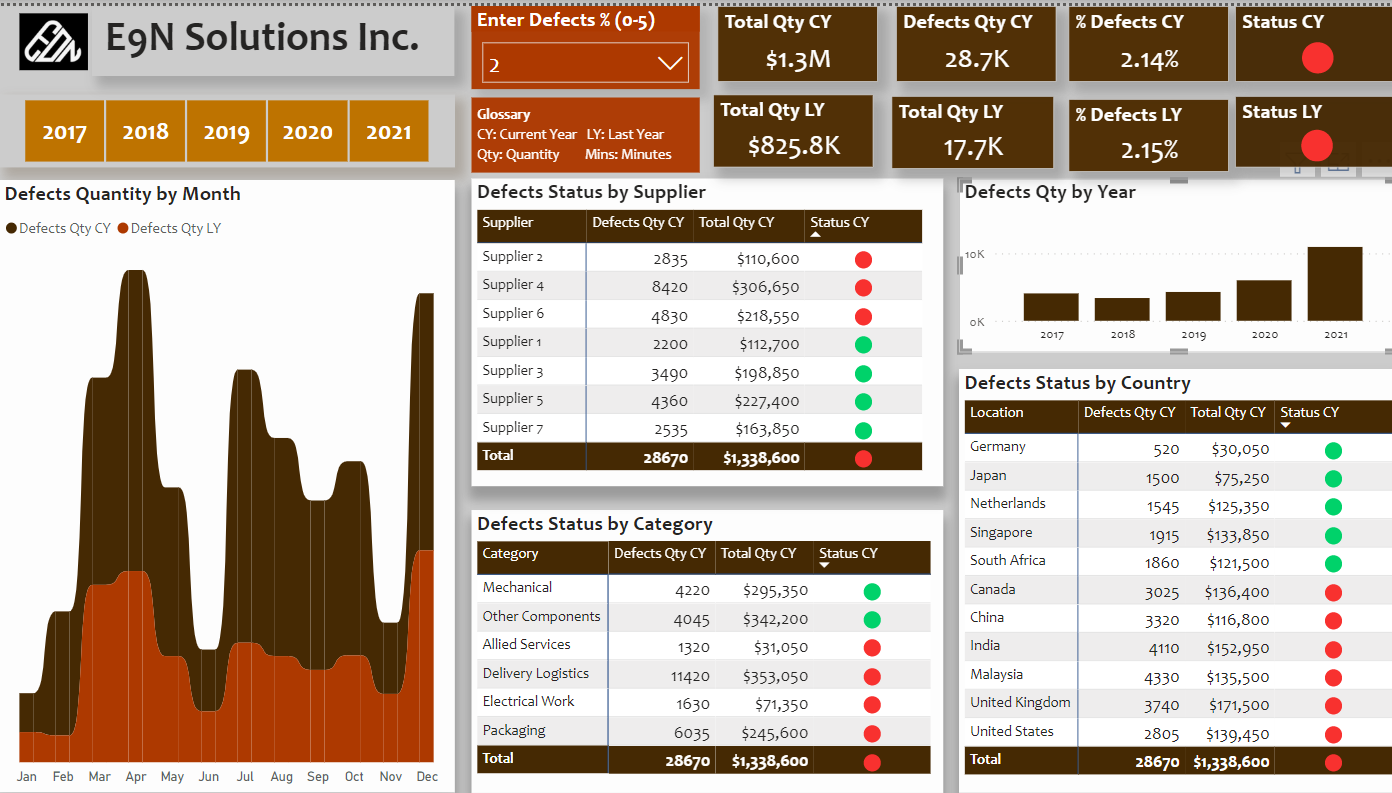The image size is (1392, 793).
Task: Click the red status circle for Delivery Logistics
Action: (871, 676)
